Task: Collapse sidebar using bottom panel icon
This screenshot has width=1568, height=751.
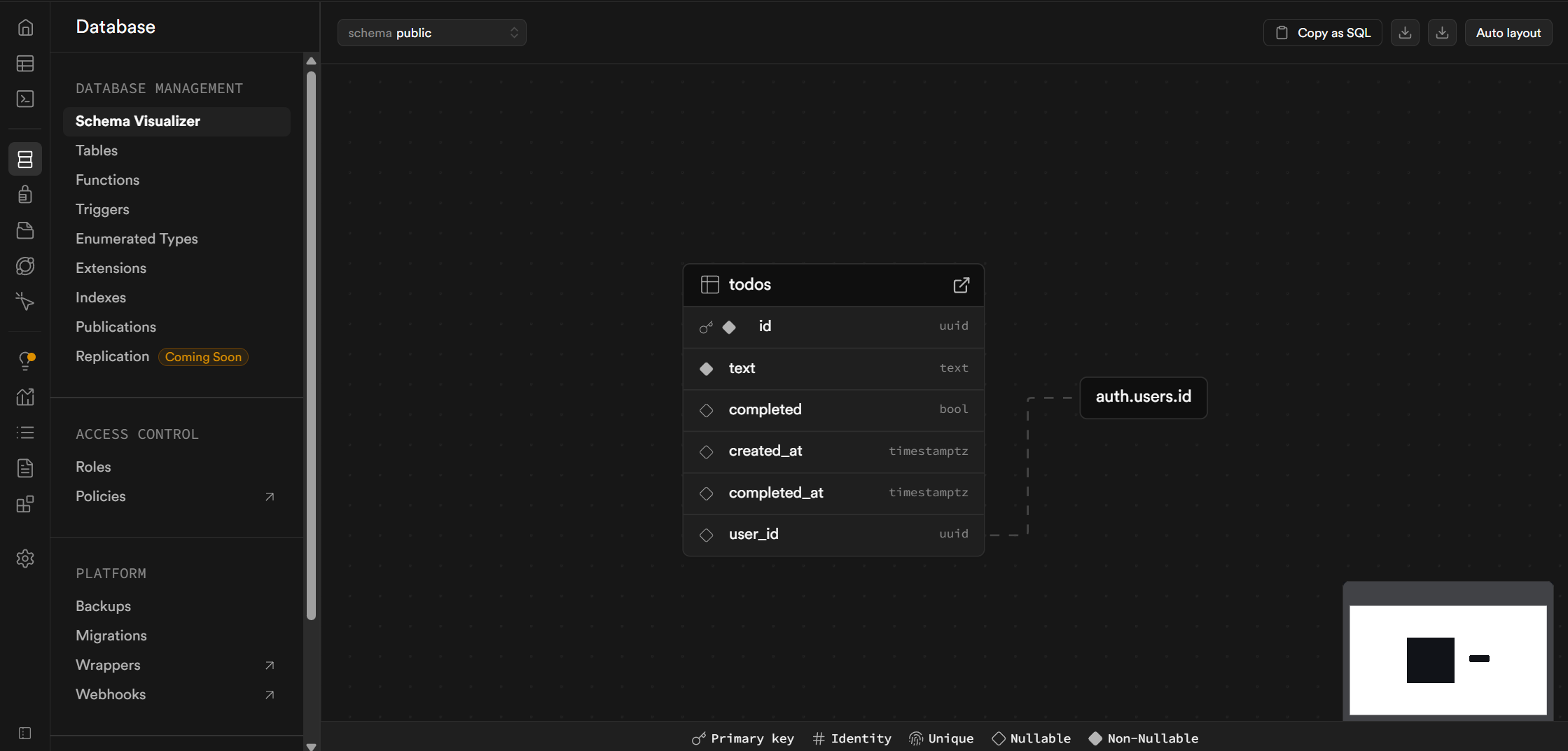Action: [x=25, y=733]
